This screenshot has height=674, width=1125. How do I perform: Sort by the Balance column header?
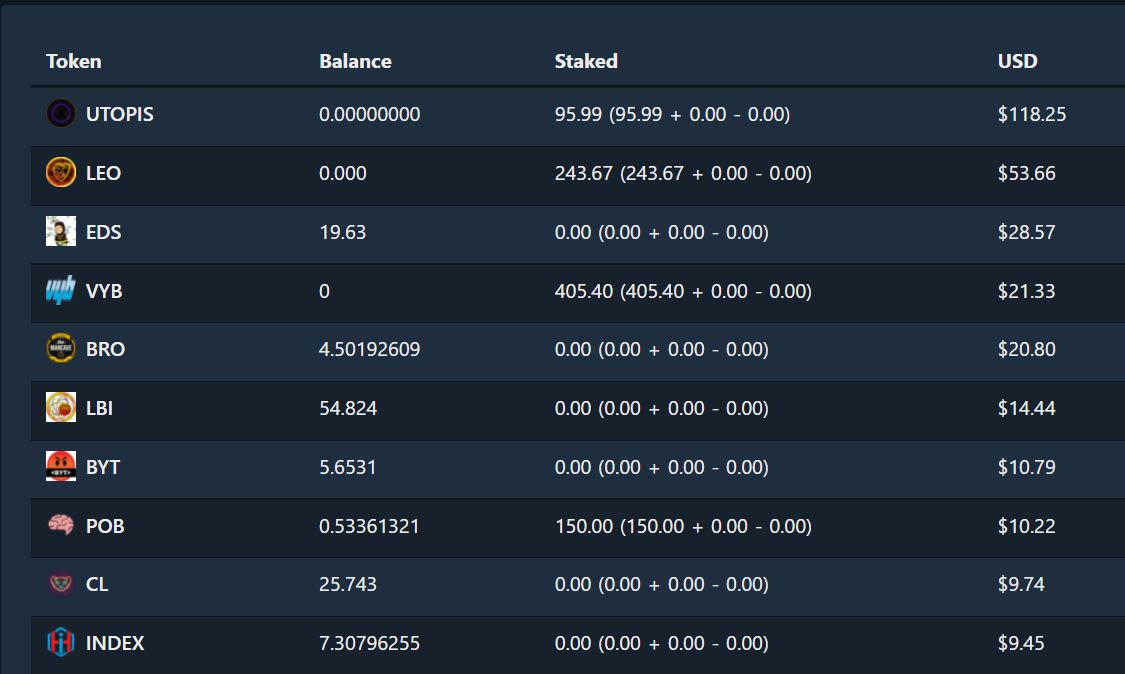355,61
